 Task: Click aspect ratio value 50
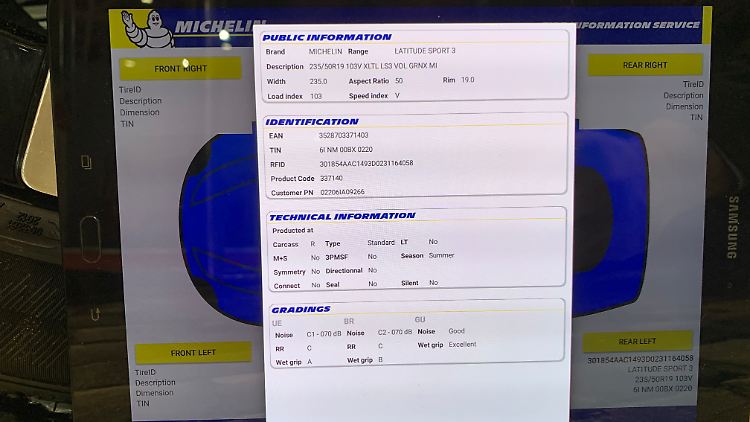coord(399,81)
